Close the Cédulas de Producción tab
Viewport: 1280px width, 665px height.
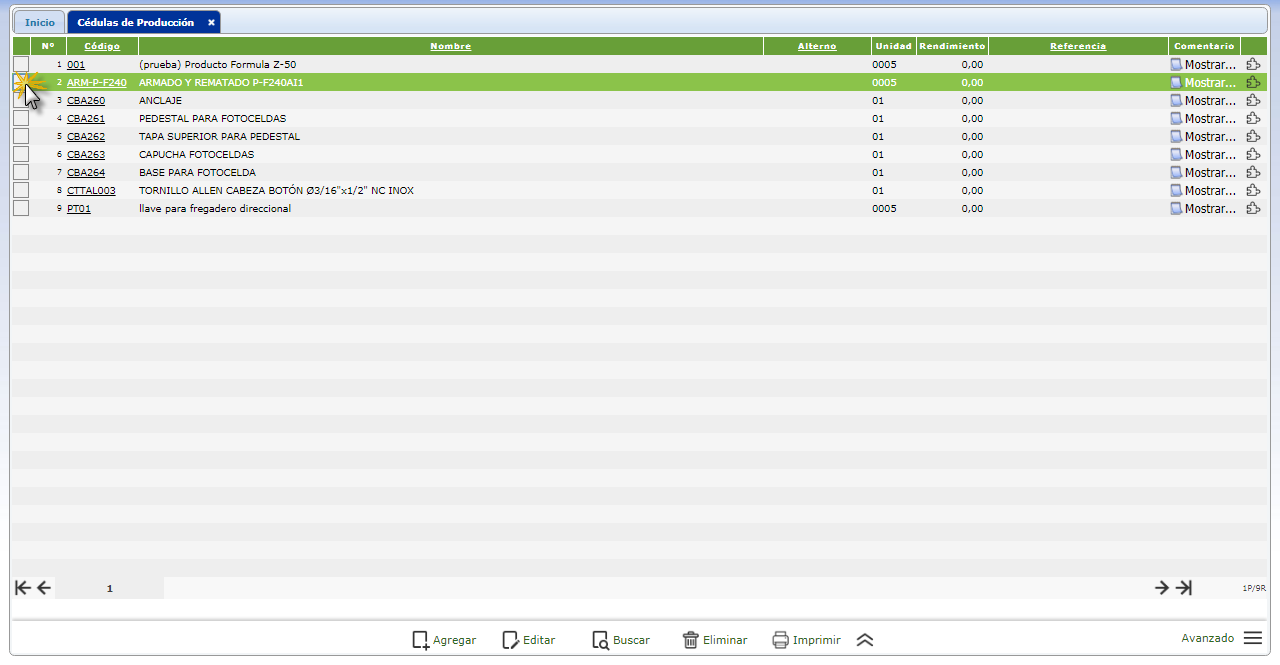211,22
